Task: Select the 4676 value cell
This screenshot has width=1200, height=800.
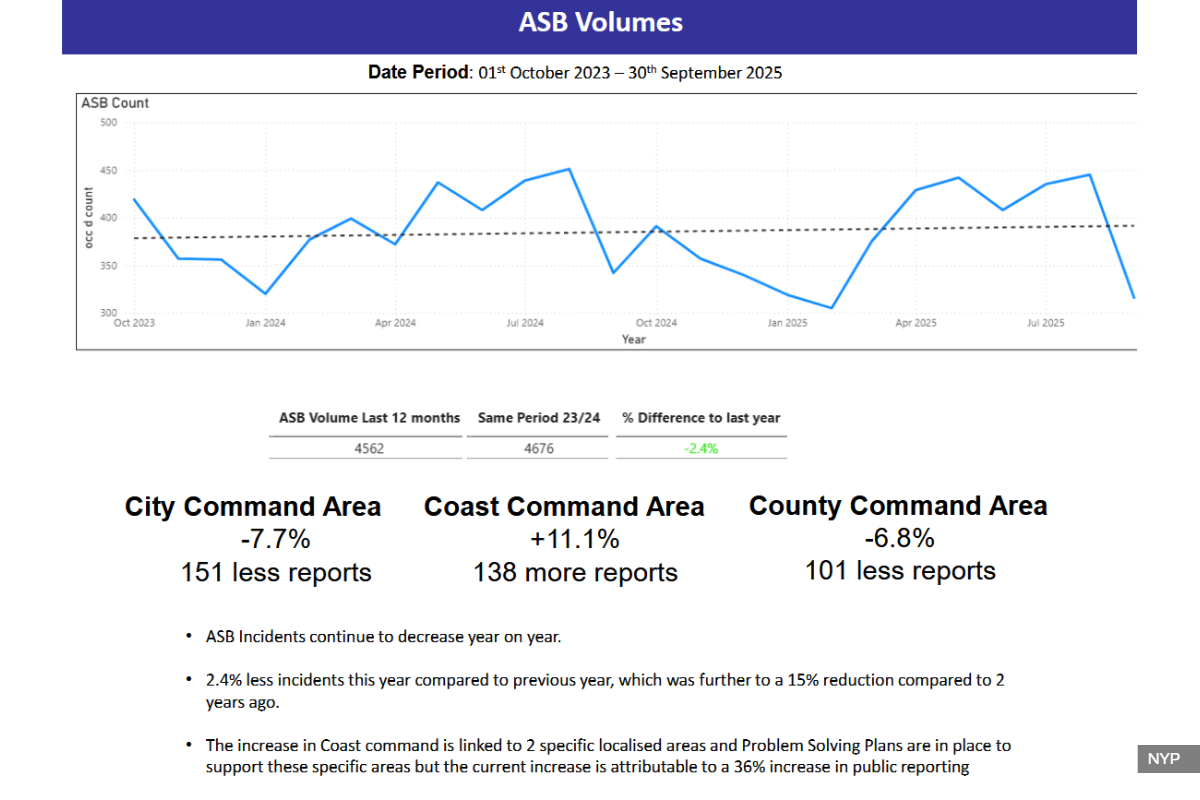Action: pyautogui.click(x=539, y=448)
